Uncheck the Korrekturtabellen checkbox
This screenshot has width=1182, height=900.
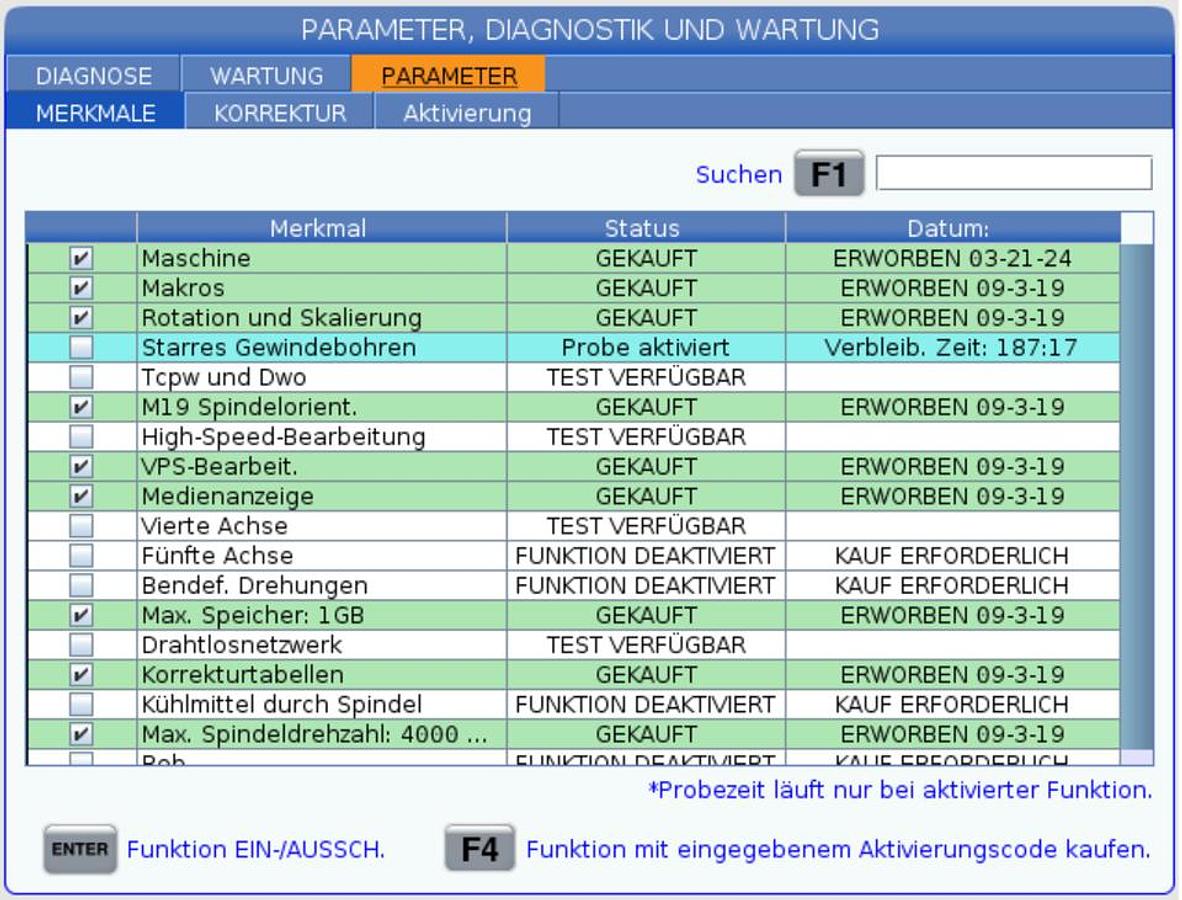tap(81, 675)
